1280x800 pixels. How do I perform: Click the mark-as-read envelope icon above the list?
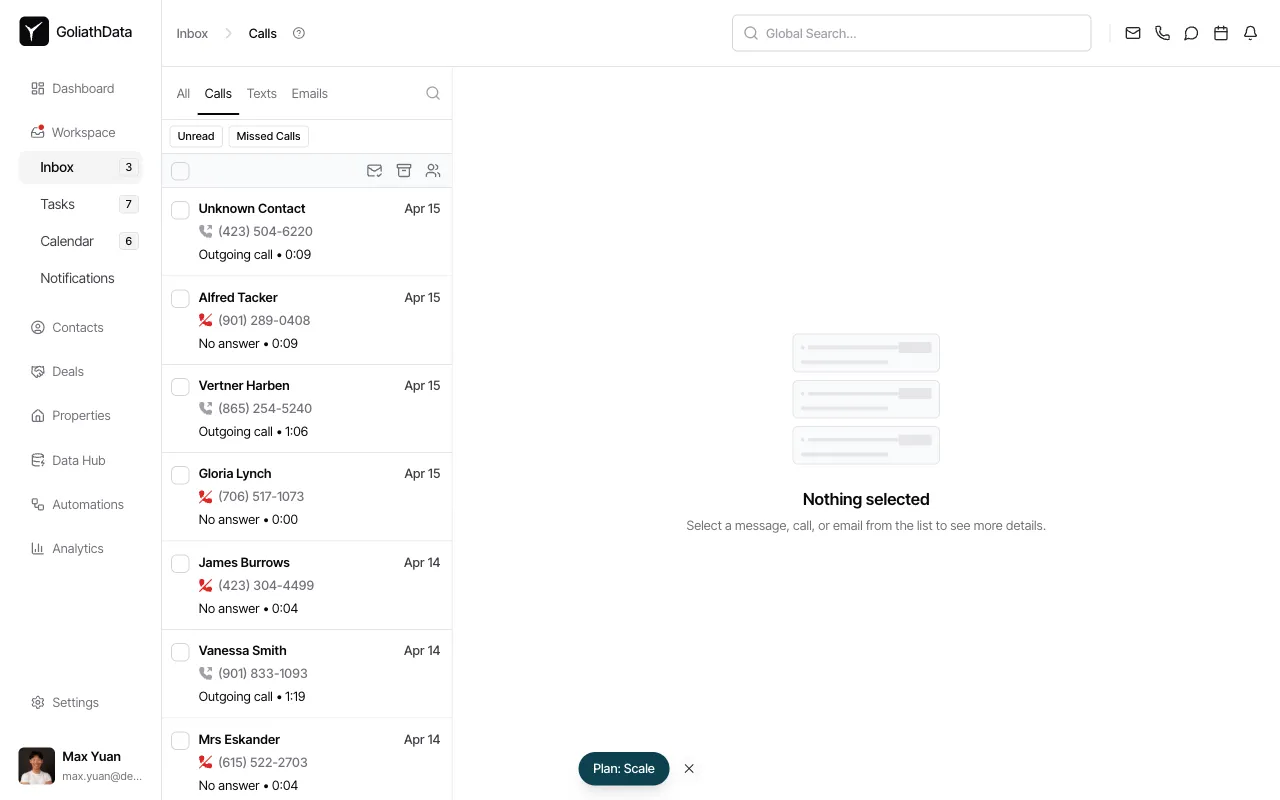(x=375, y=170)
